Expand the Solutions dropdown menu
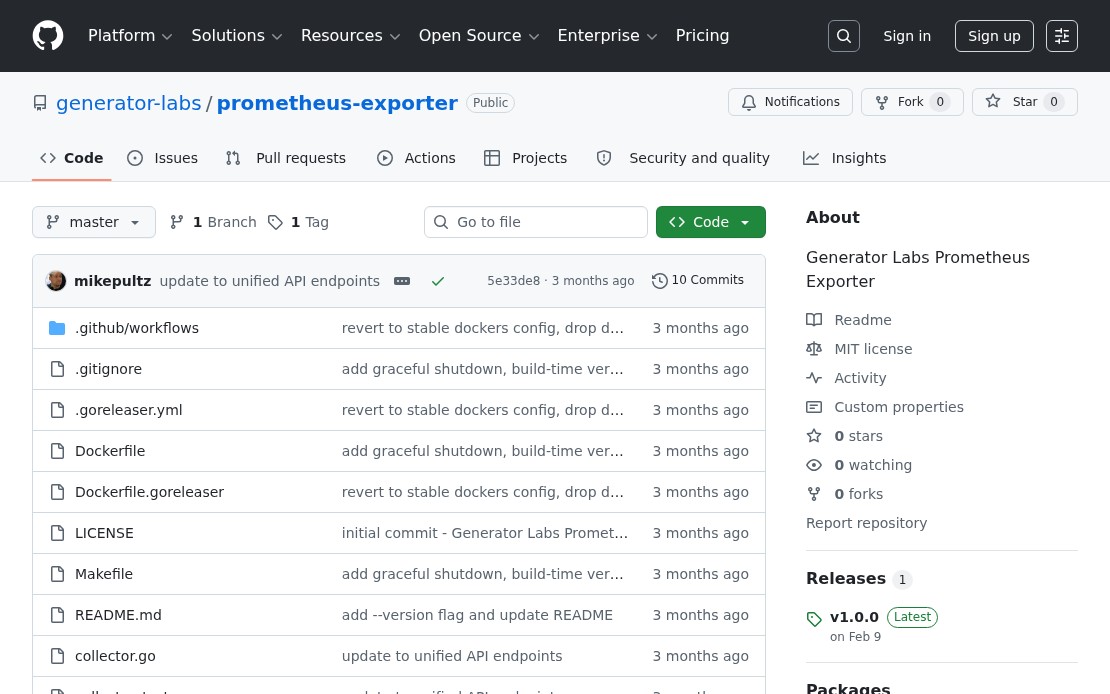The height and width of the screenshot is (694, 1110). coord(236,35)
